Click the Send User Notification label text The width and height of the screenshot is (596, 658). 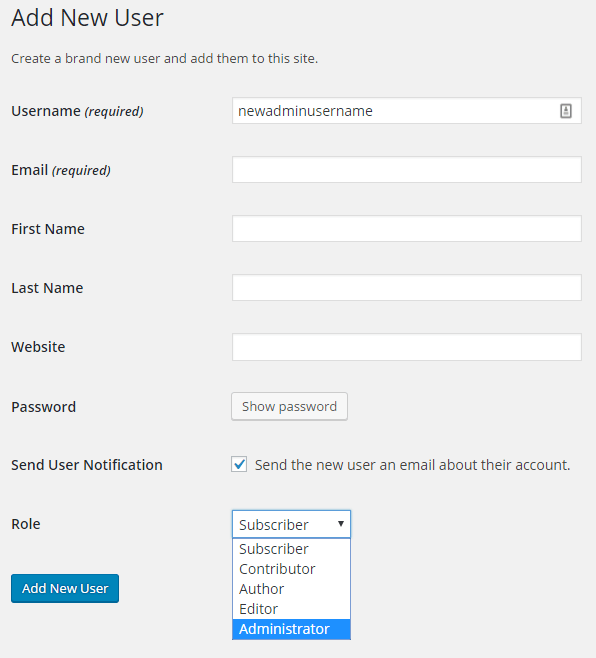(87, 465)
